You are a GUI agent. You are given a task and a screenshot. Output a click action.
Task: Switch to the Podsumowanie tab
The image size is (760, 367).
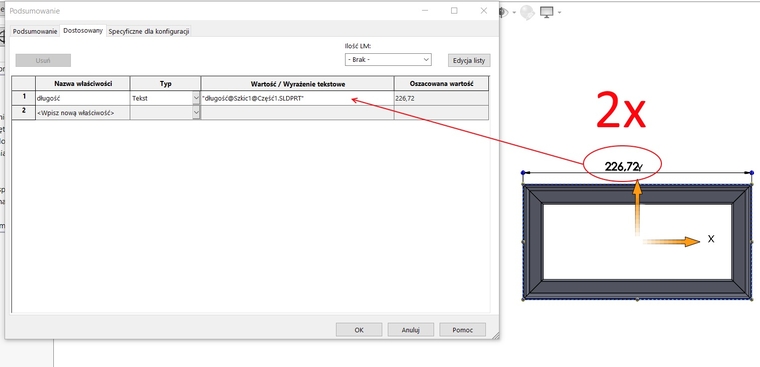click(35, 32)
